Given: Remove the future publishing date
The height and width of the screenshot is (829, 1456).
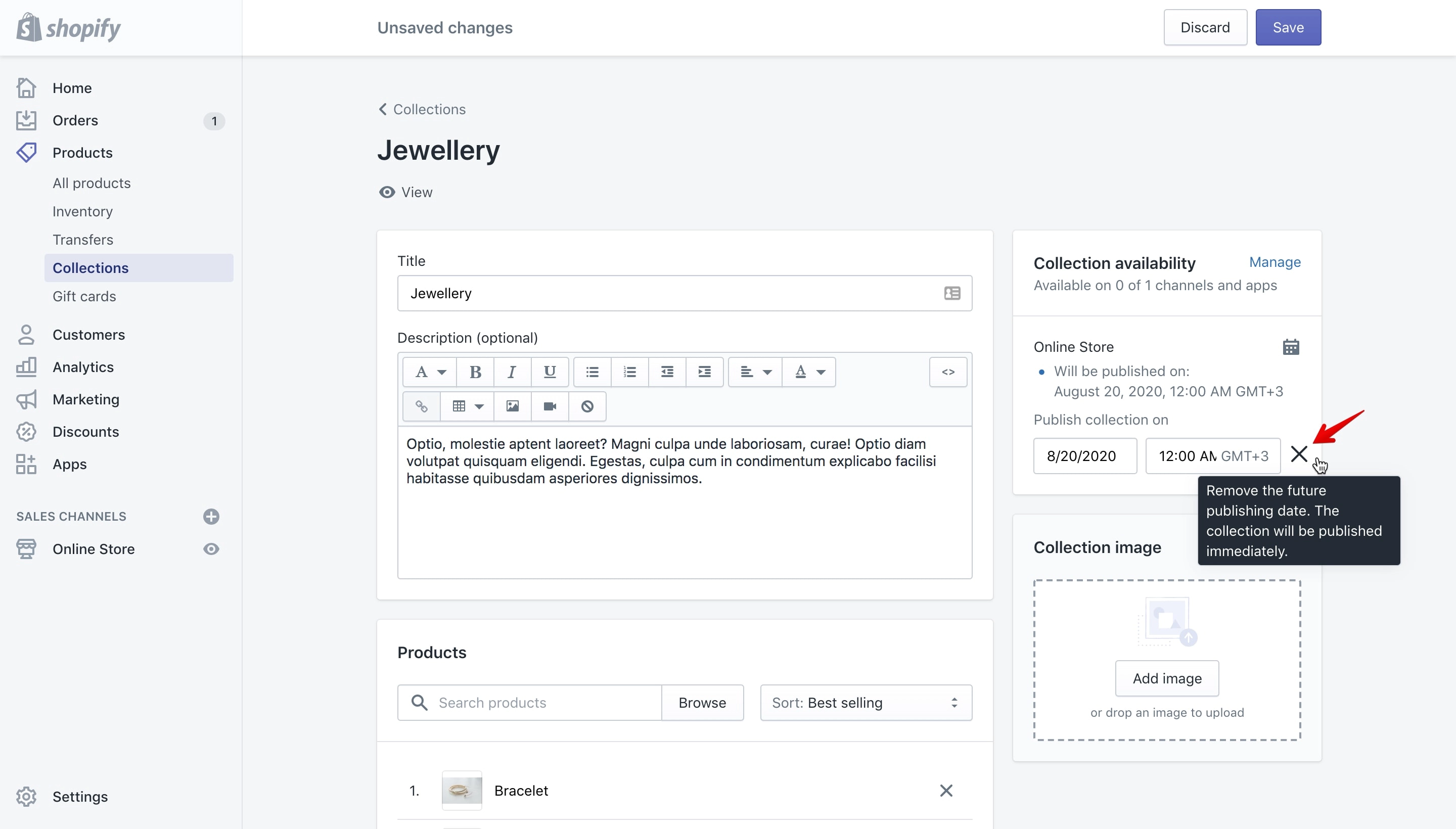Looking at the screenshot, I should 1299,454.
